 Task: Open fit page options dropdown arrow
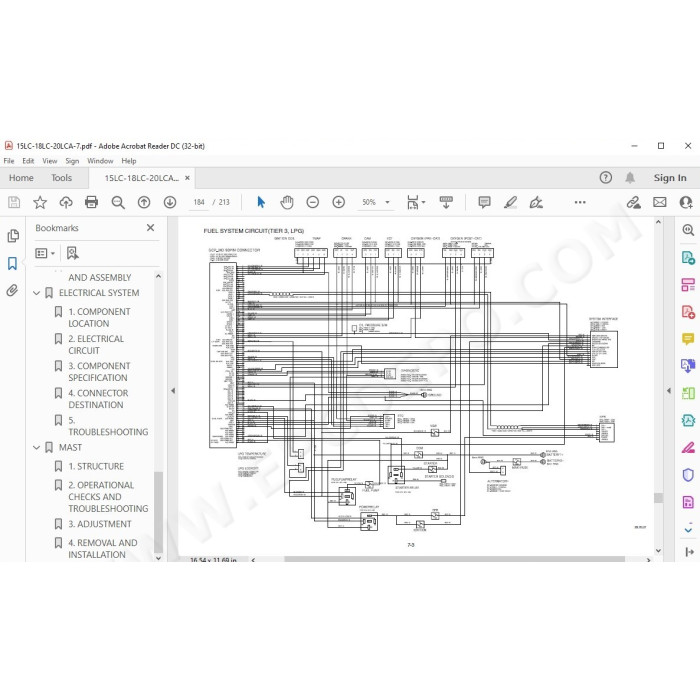[x=423, y=202]
